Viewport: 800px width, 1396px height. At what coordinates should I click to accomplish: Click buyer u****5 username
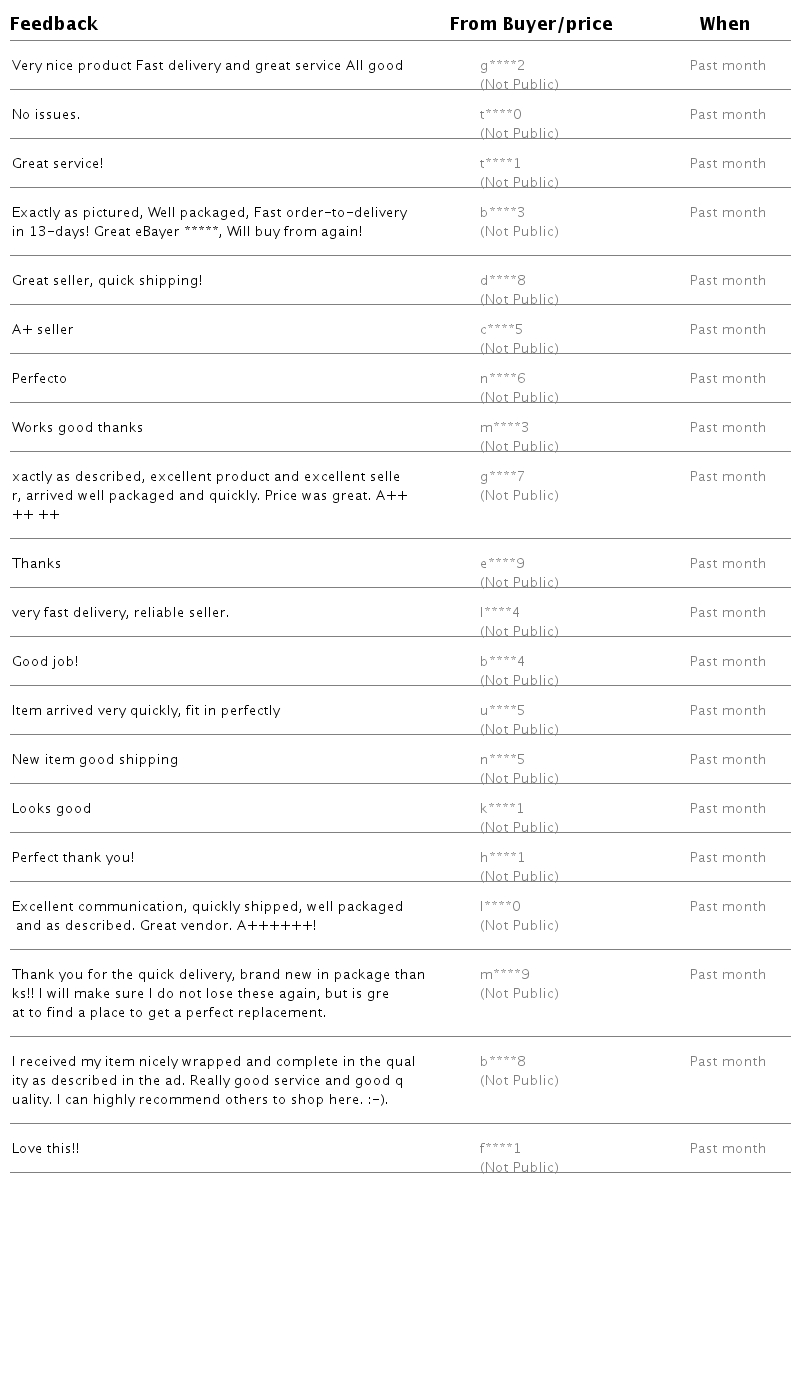[503, 711]
